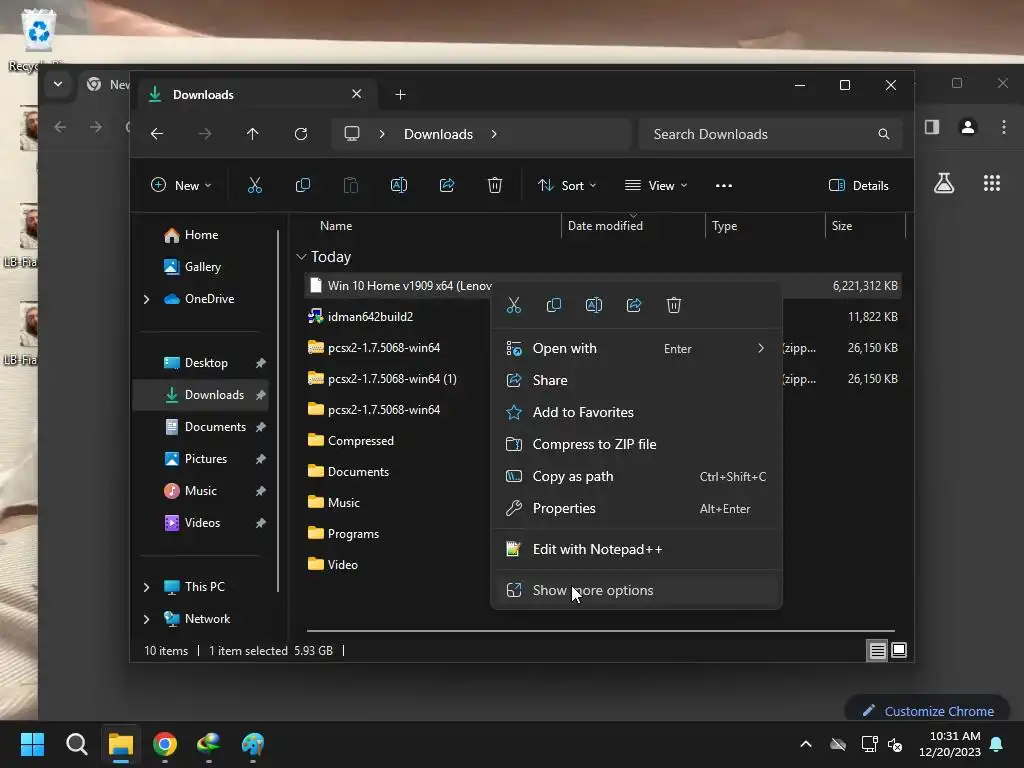The image size is (1024, 768).
Task: Open Chrome Labs flask icon
Action: (944, 183)
